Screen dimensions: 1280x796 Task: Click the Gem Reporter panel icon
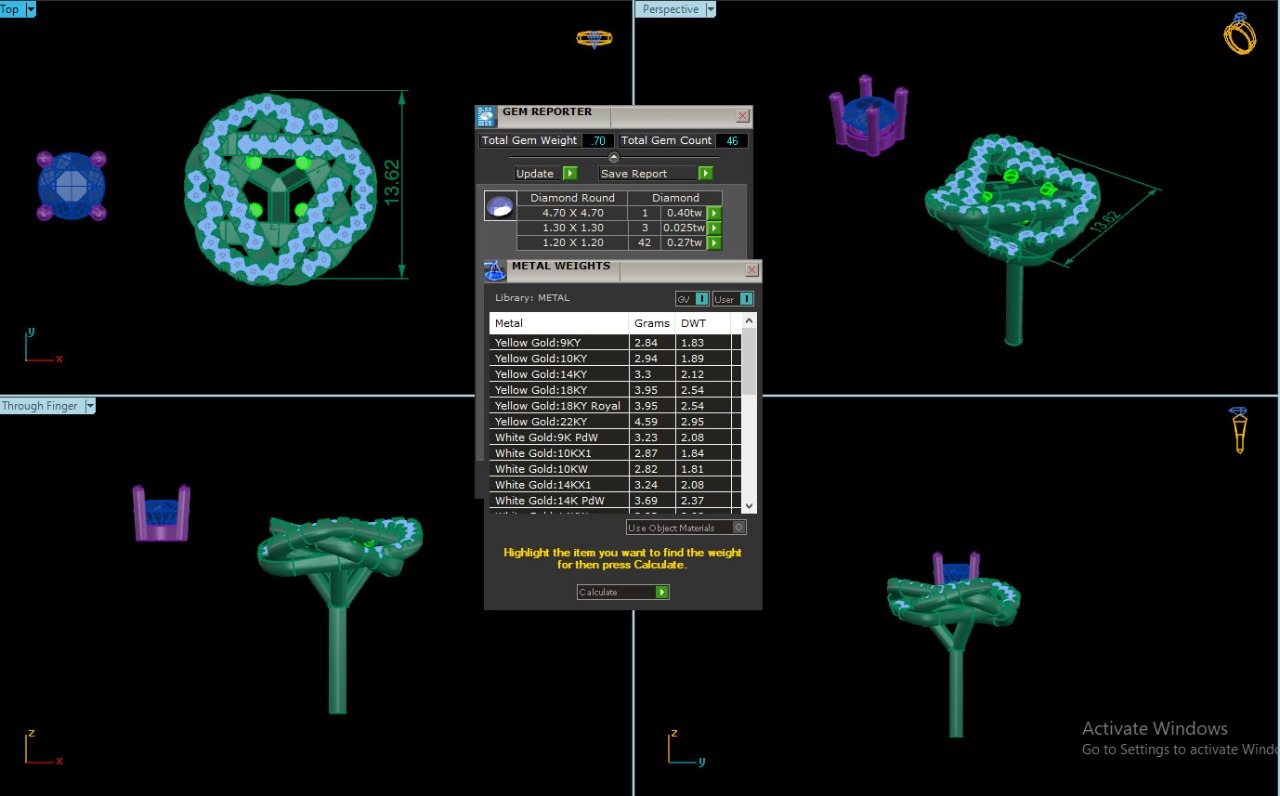tap(486, 116)
